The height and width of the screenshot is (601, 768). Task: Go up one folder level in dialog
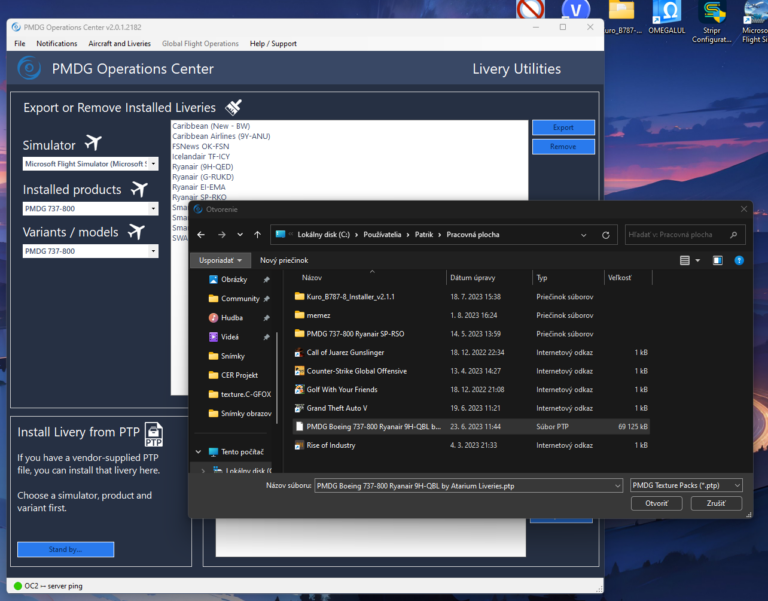point(258,235)
